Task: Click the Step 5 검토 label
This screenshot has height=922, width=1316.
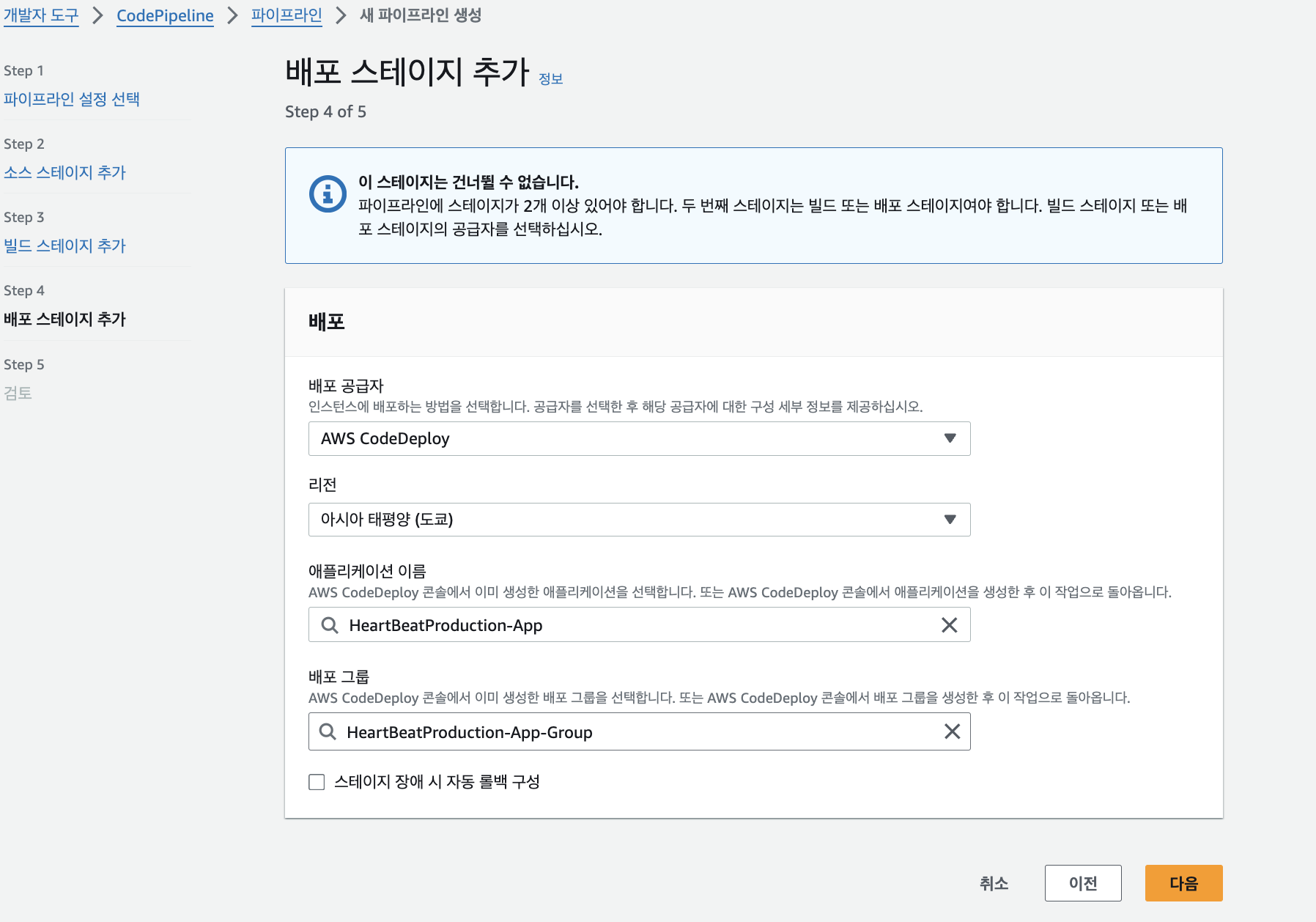Action: (18, 393)
